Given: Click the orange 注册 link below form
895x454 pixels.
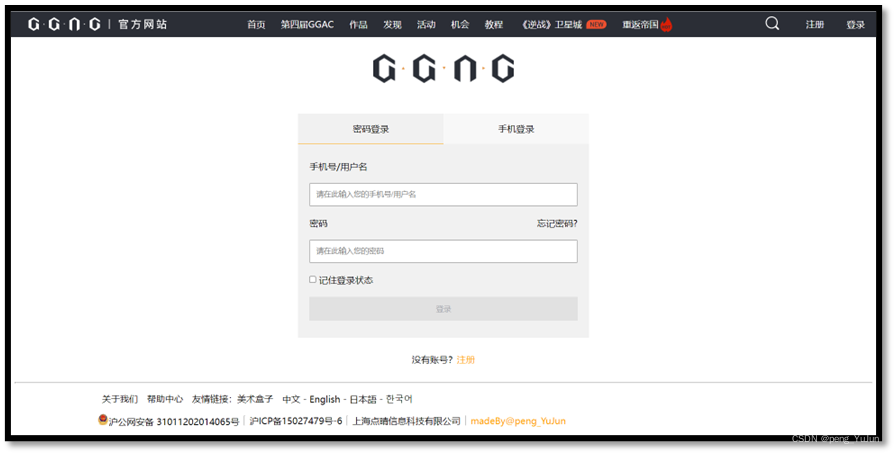Looking at the screenshot, I should [466, 360].
